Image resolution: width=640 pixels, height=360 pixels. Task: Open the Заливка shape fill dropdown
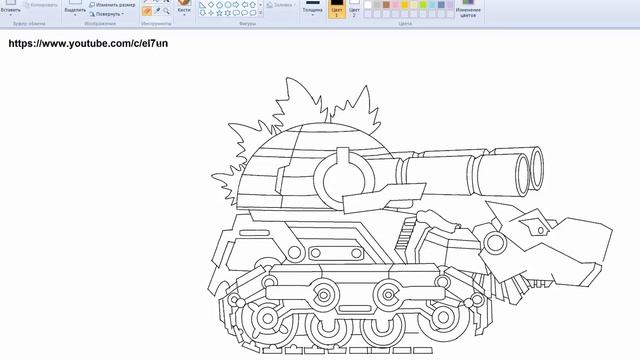280,5
